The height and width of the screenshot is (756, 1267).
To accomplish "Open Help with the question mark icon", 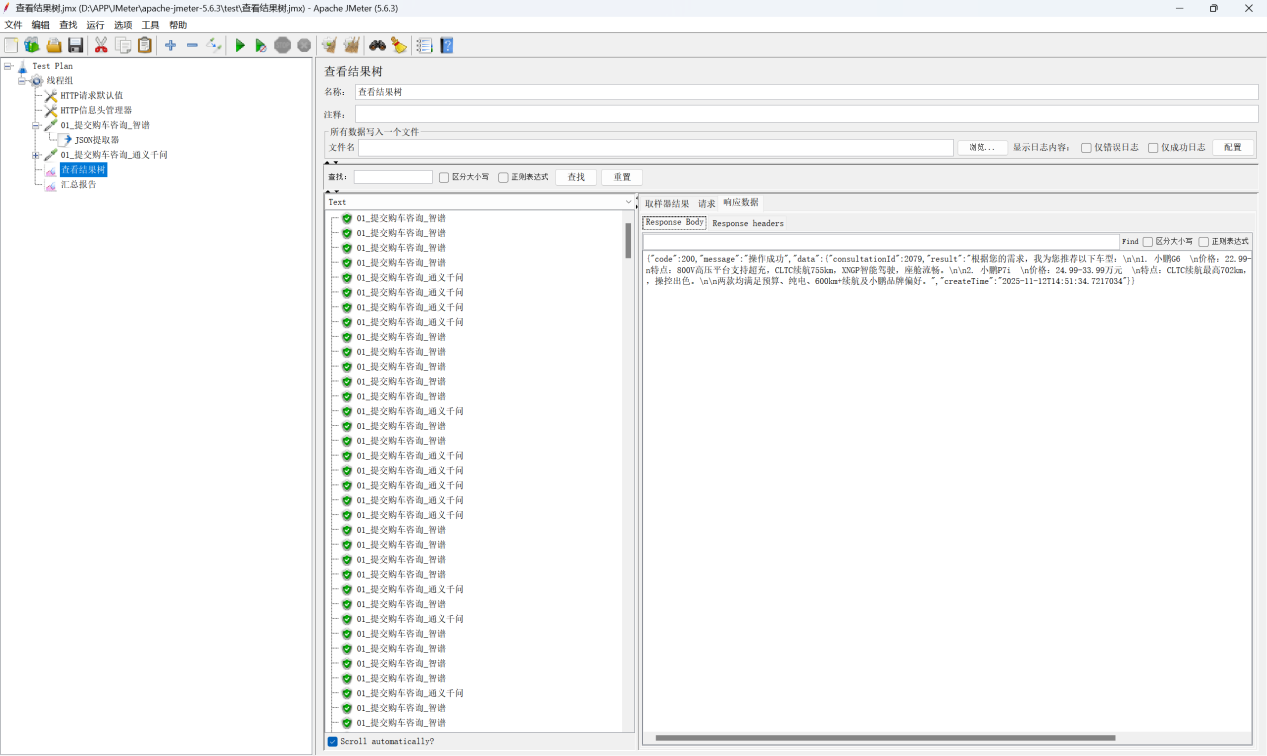I will [447, 45].
